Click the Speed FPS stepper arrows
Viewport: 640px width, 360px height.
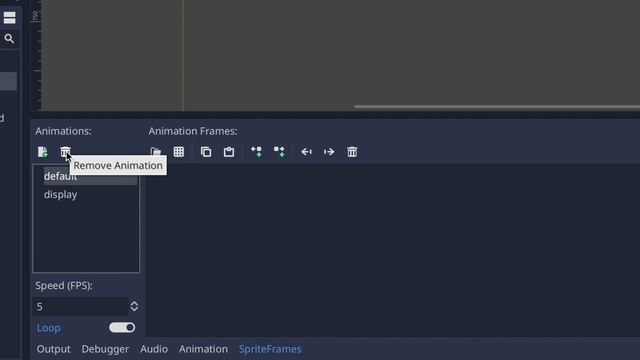pos(134,307)
